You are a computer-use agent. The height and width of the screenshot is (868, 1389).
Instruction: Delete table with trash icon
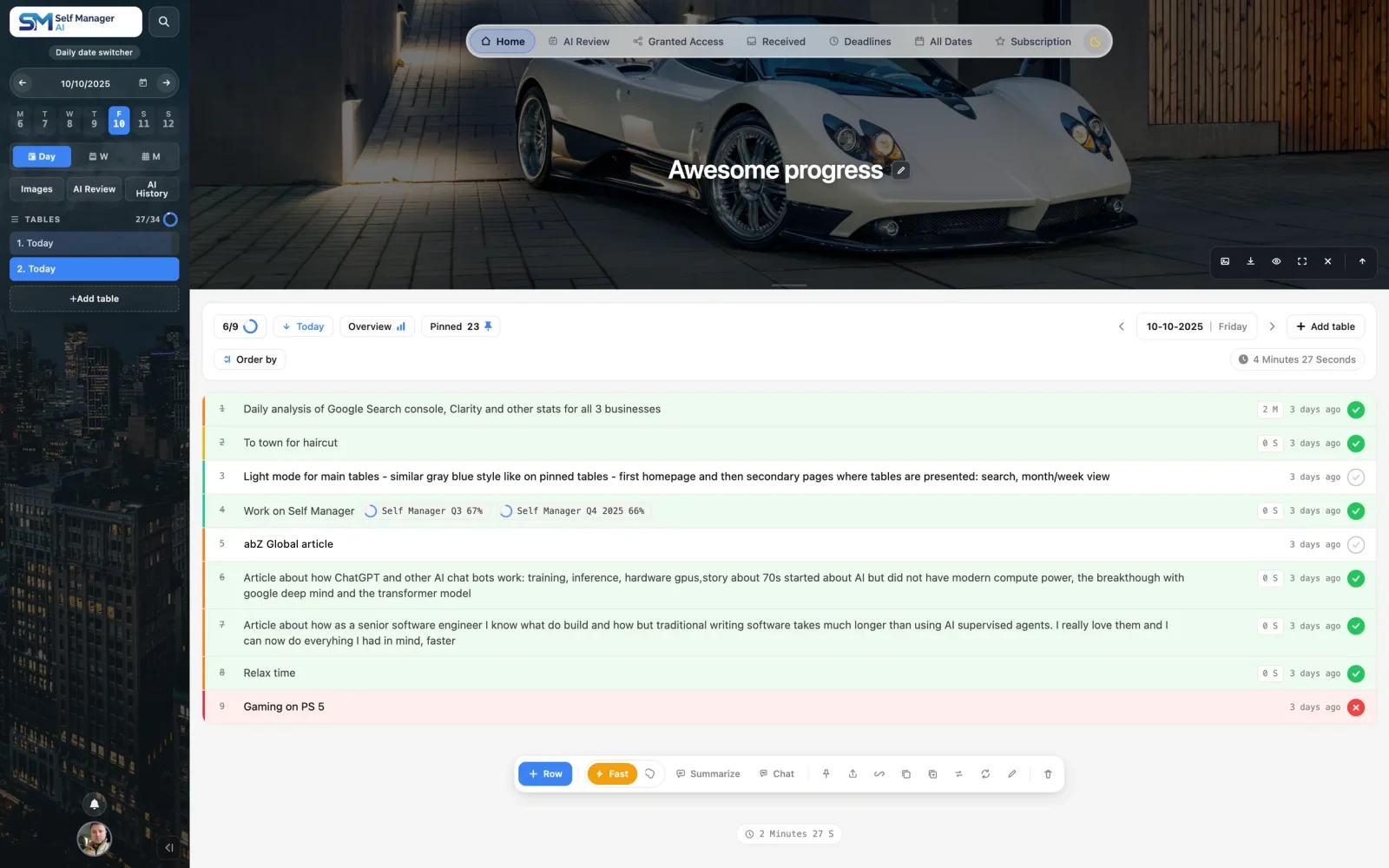[1048, 773]
